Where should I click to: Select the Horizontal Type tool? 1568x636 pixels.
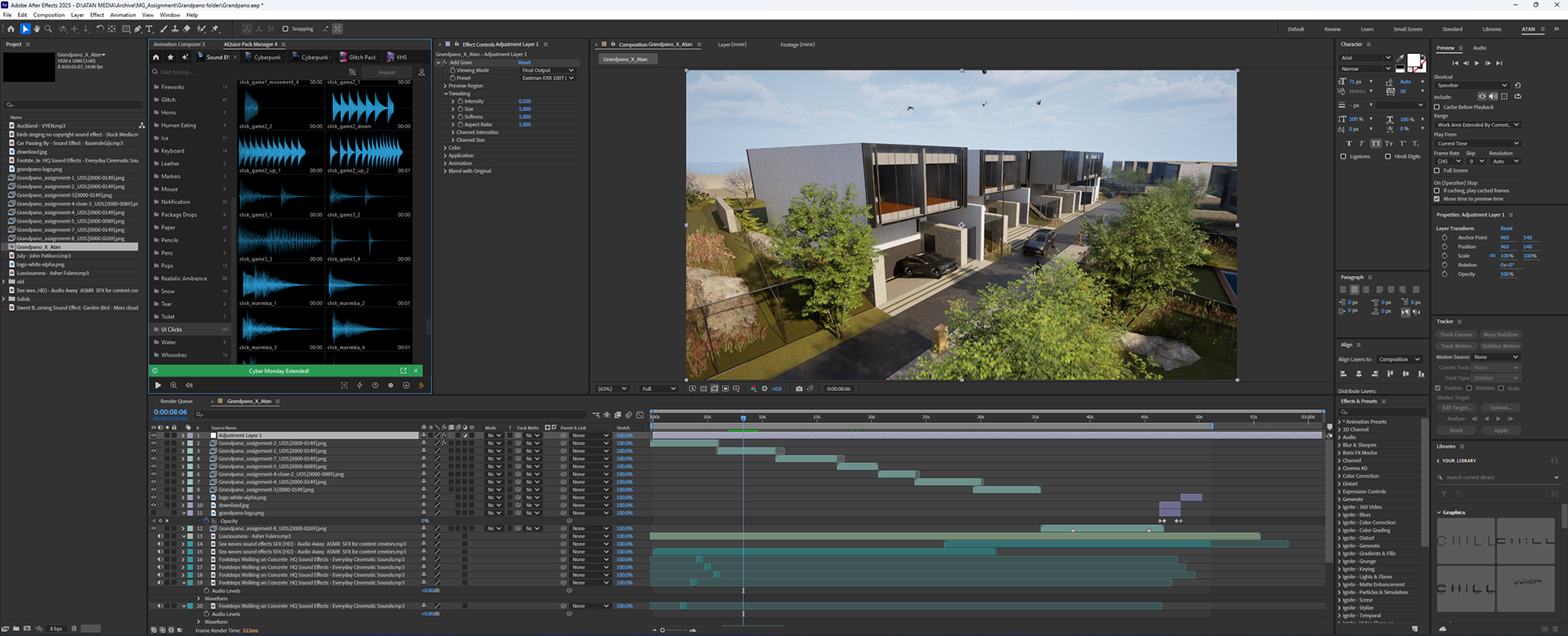point(149,29)
